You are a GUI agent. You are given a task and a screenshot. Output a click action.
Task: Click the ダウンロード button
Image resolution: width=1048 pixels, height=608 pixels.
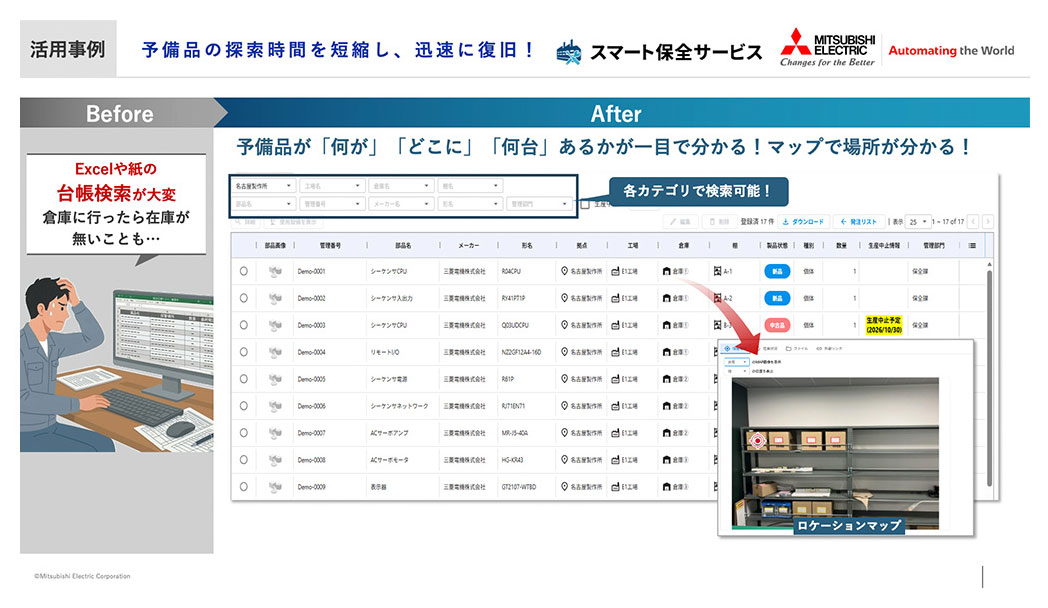803,221
